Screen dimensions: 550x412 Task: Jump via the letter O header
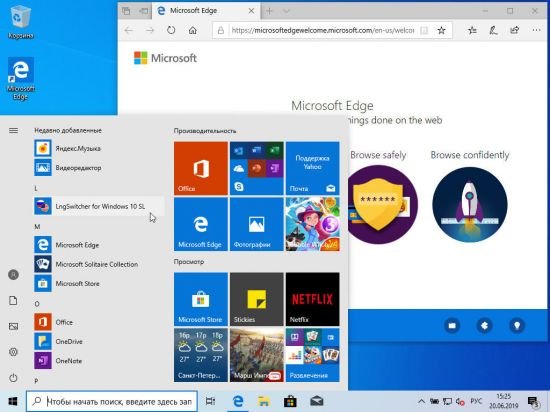click(37, 304)
